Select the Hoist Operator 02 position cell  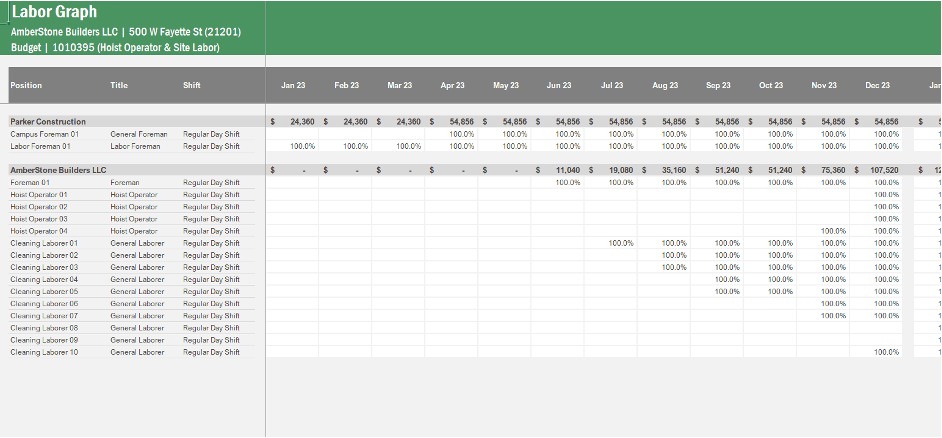pyautogui.click(x=39, y=207)
